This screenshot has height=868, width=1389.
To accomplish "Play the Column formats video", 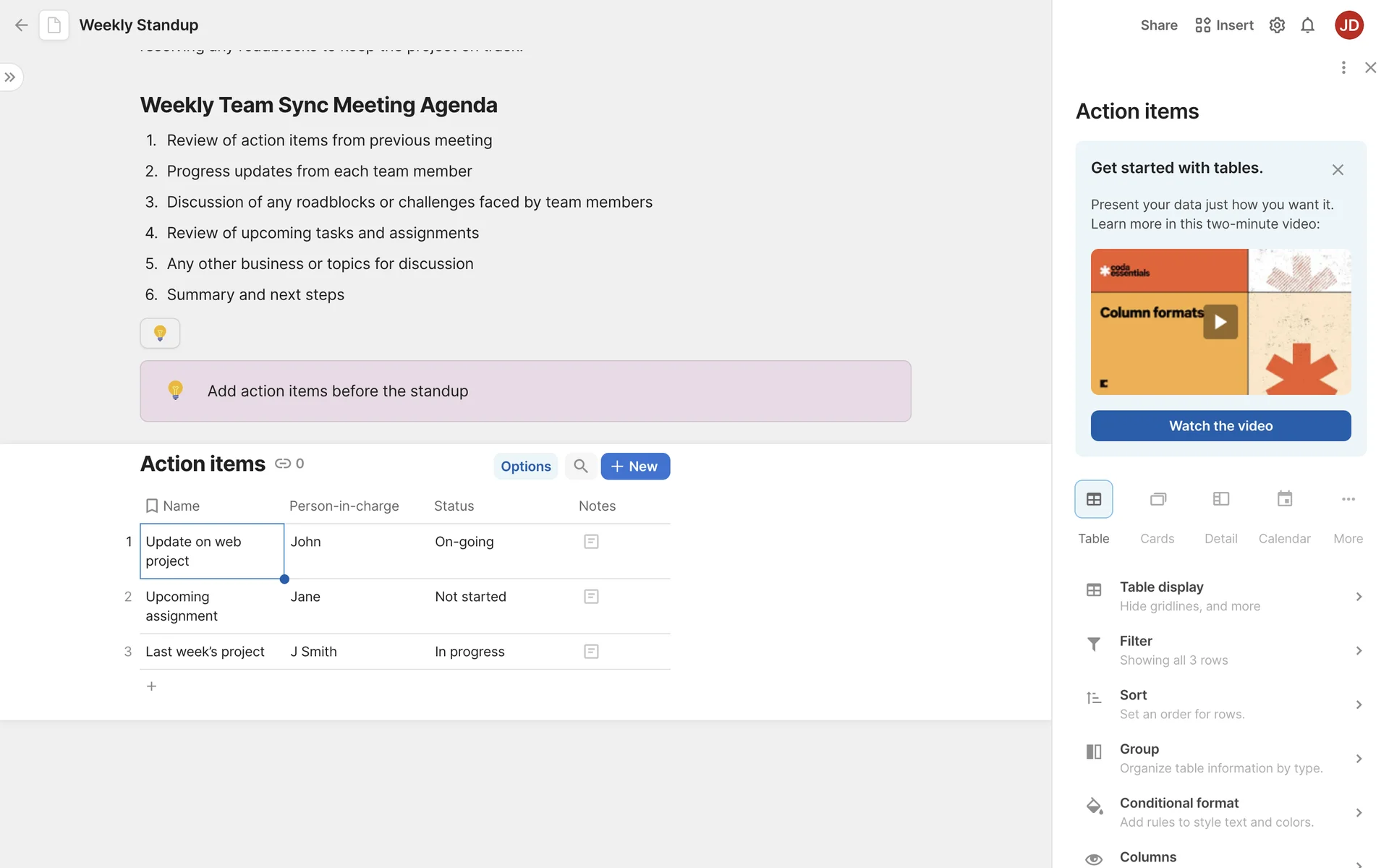I will click(x=1220, y=322).
